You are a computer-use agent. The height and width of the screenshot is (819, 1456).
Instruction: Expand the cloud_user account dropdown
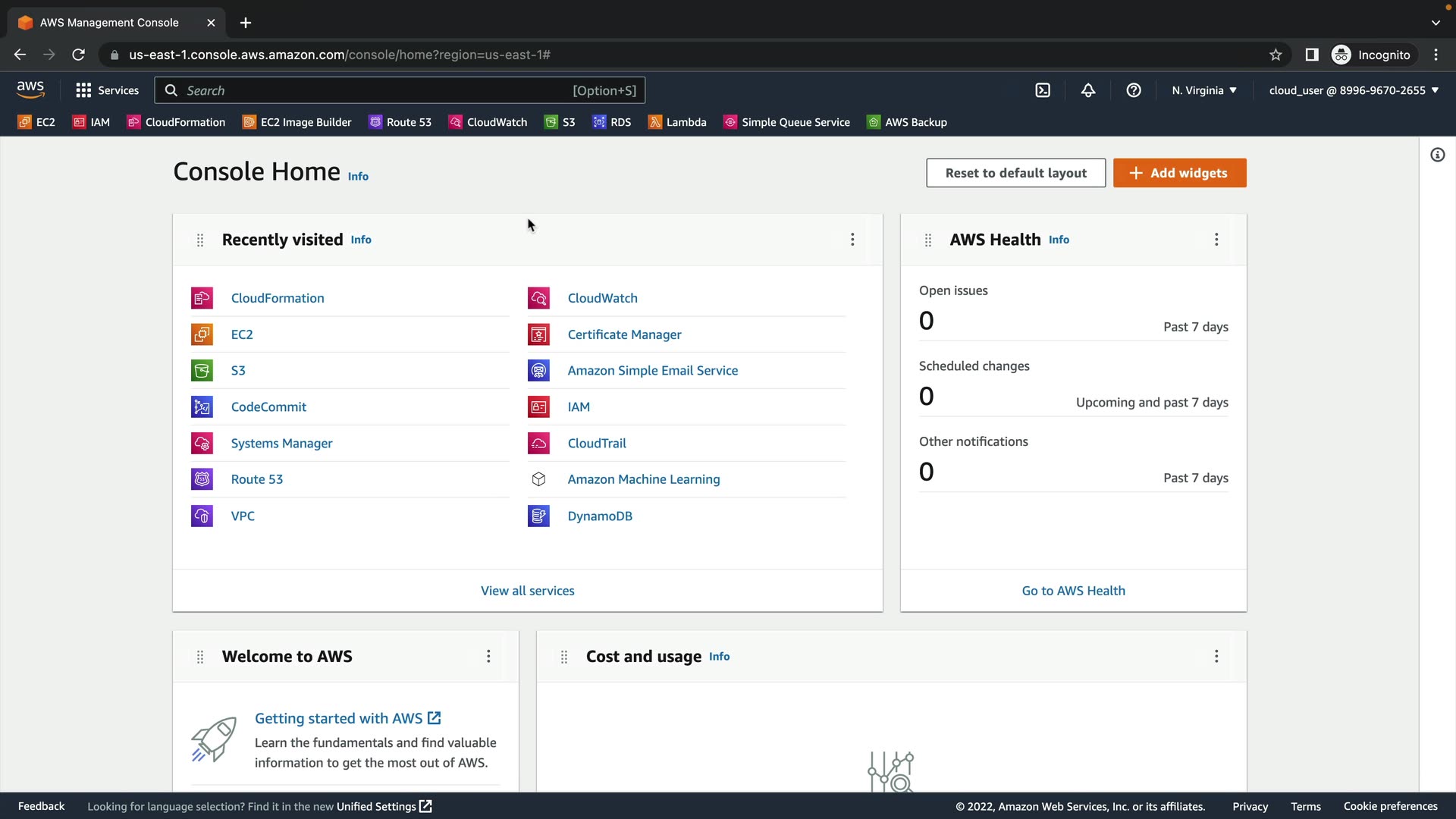point(1353,90)
